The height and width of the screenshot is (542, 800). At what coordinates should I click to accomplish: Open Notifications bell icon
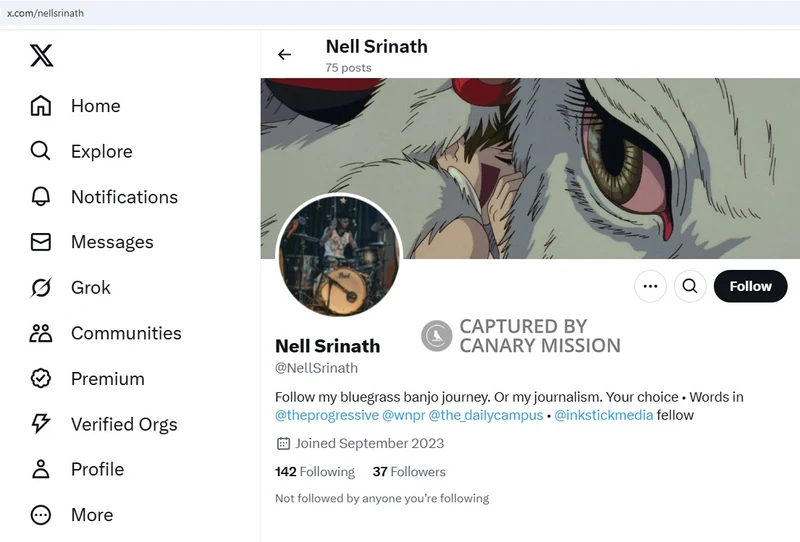point(41,196)
